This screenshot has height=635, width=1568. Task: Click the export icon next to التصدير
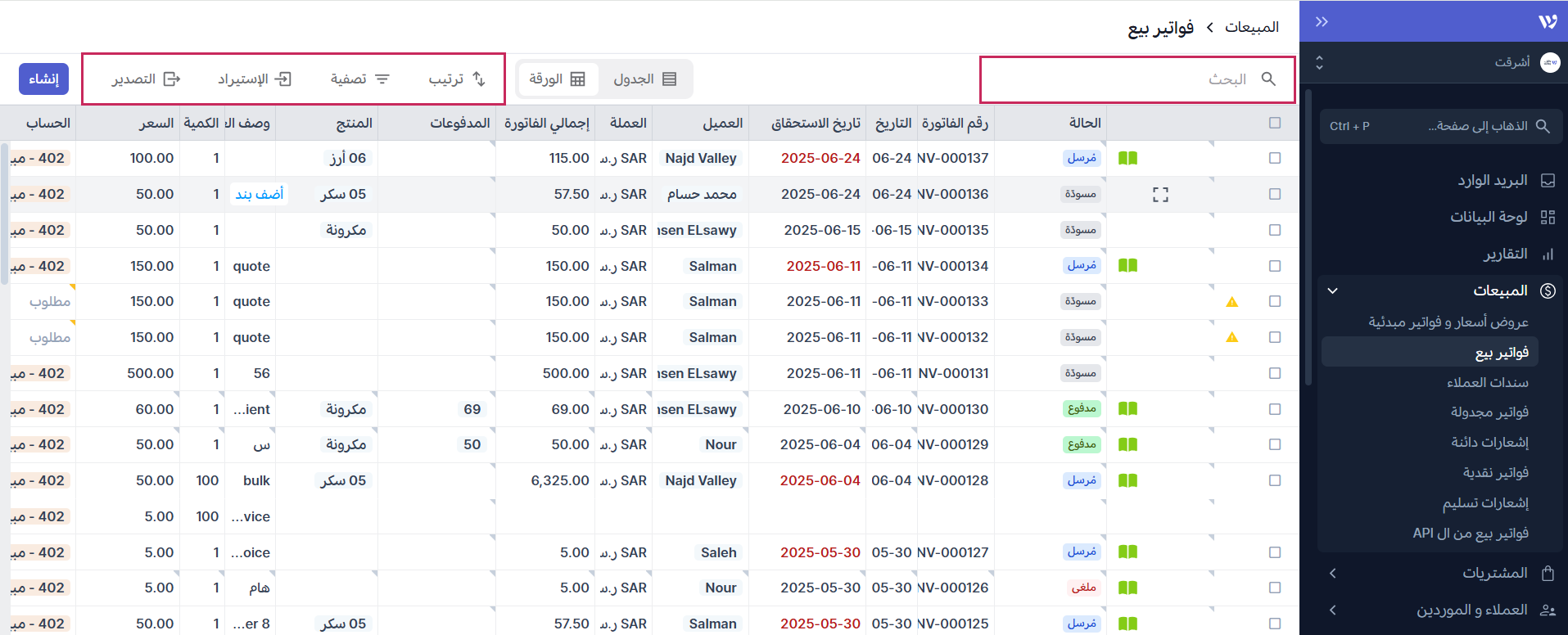coord(172,79)
